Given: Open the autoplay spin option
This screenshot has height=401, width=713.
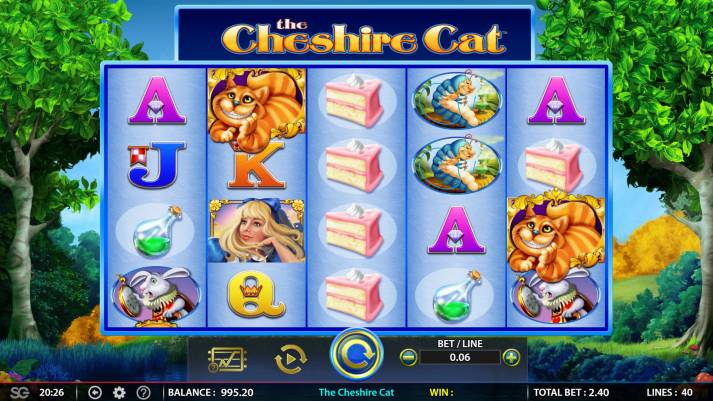Looking at the screenshot, I should click(291, 359).
